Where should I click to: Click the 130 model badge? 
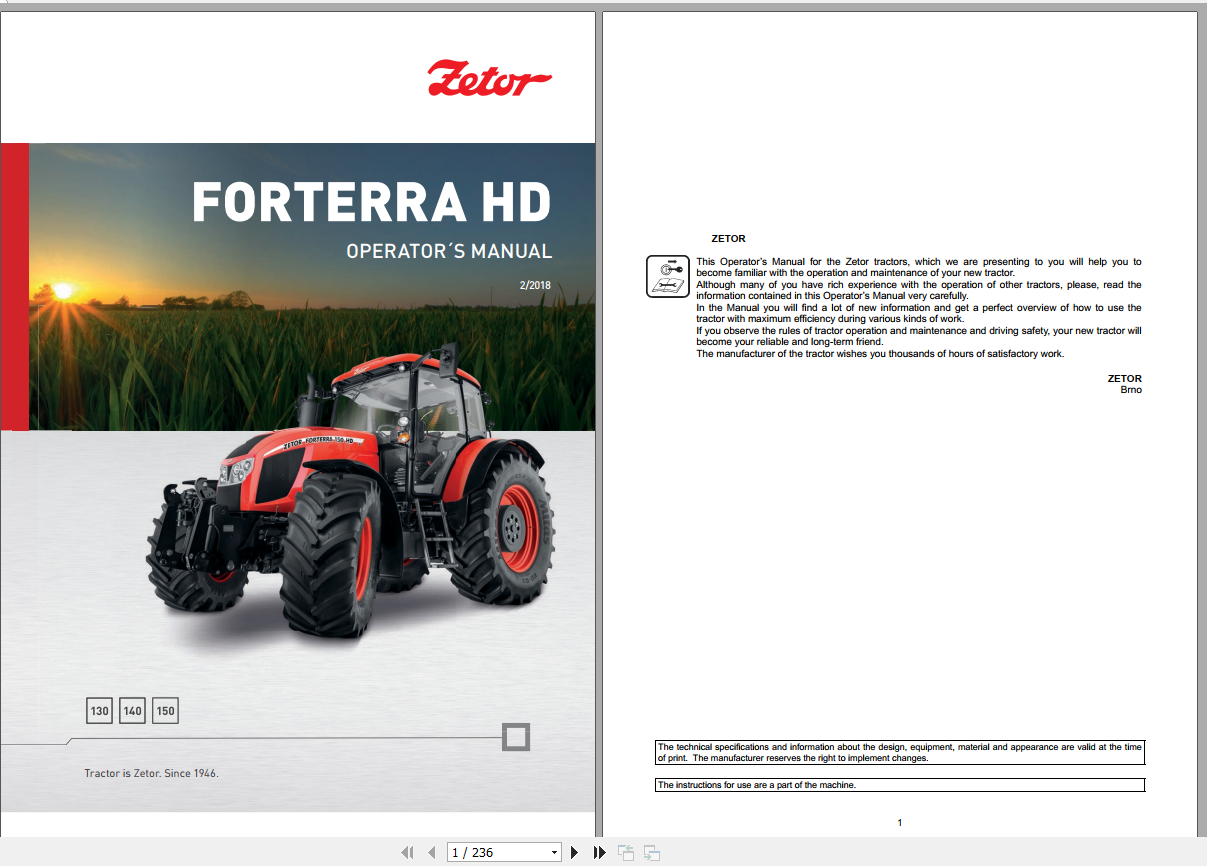click(x=100, y=711)
